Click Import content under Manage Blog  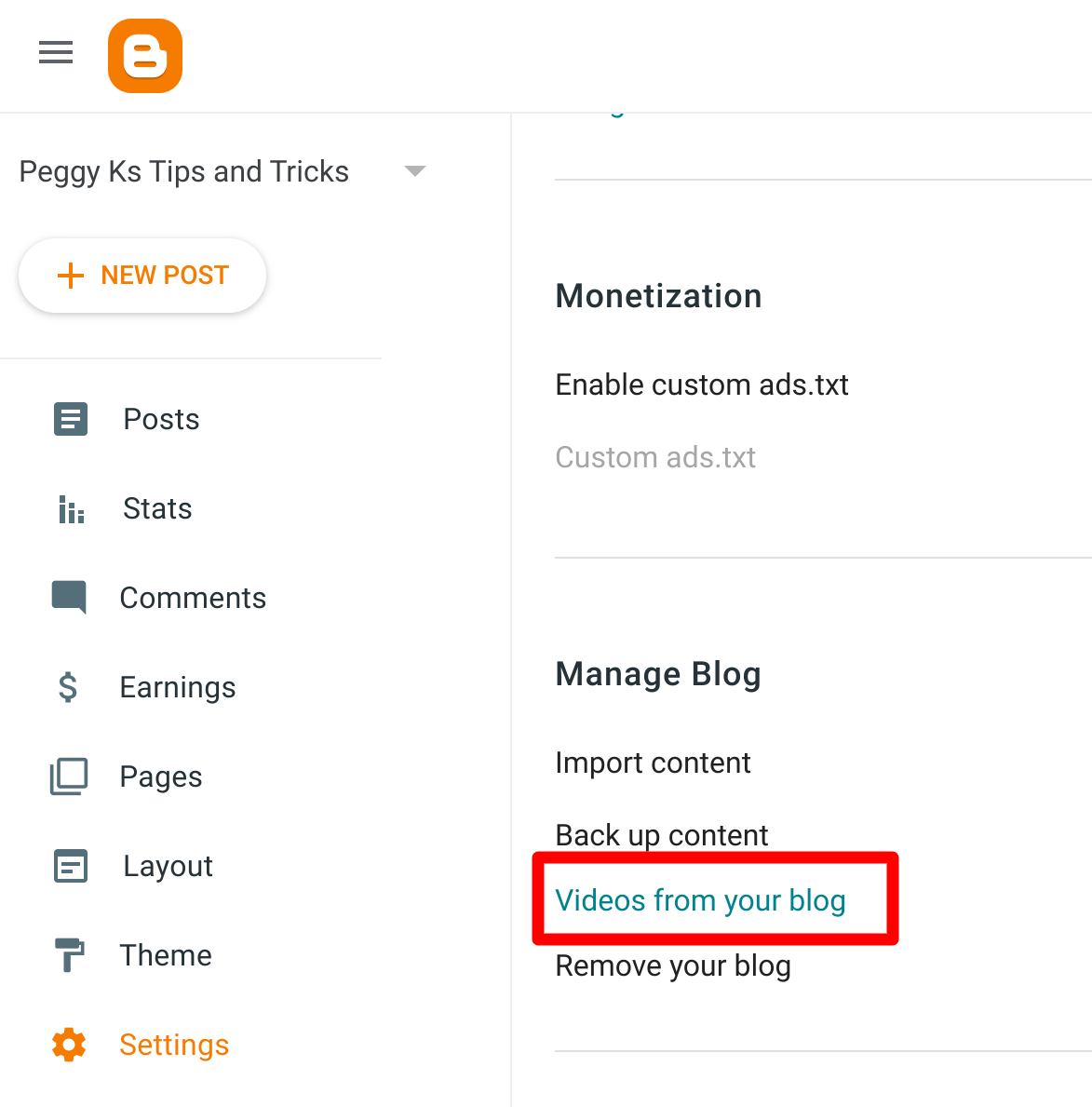[x=653, y=763]
